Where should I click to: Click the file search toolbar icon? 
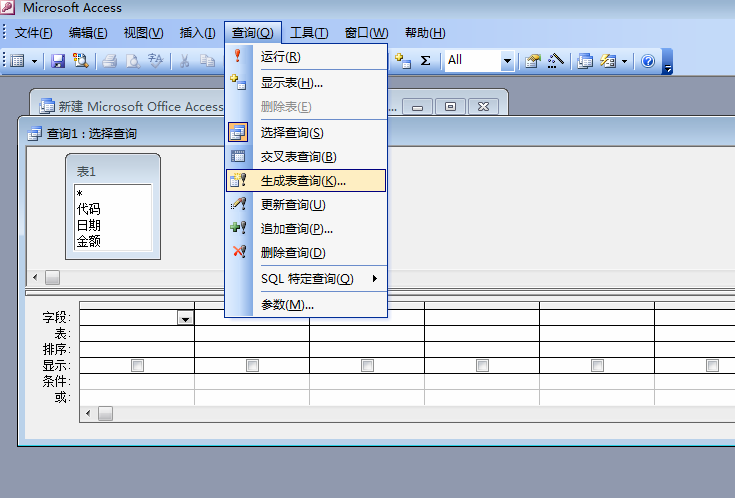pyautogui.click(x=81, y=61)
